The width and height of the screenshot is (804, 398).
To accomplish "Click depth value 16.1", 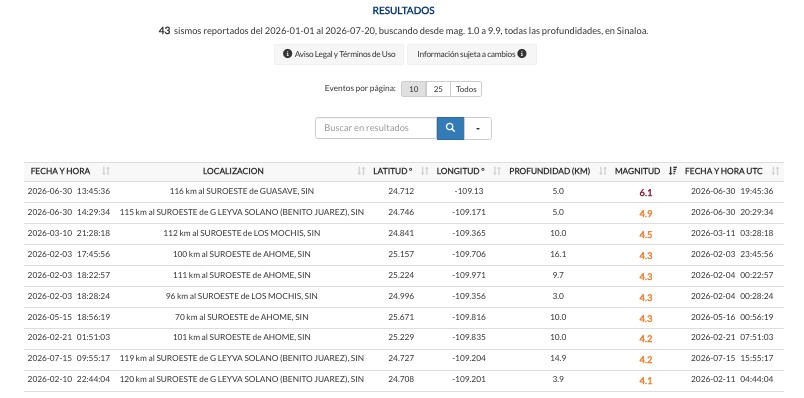I will point(558,254).
